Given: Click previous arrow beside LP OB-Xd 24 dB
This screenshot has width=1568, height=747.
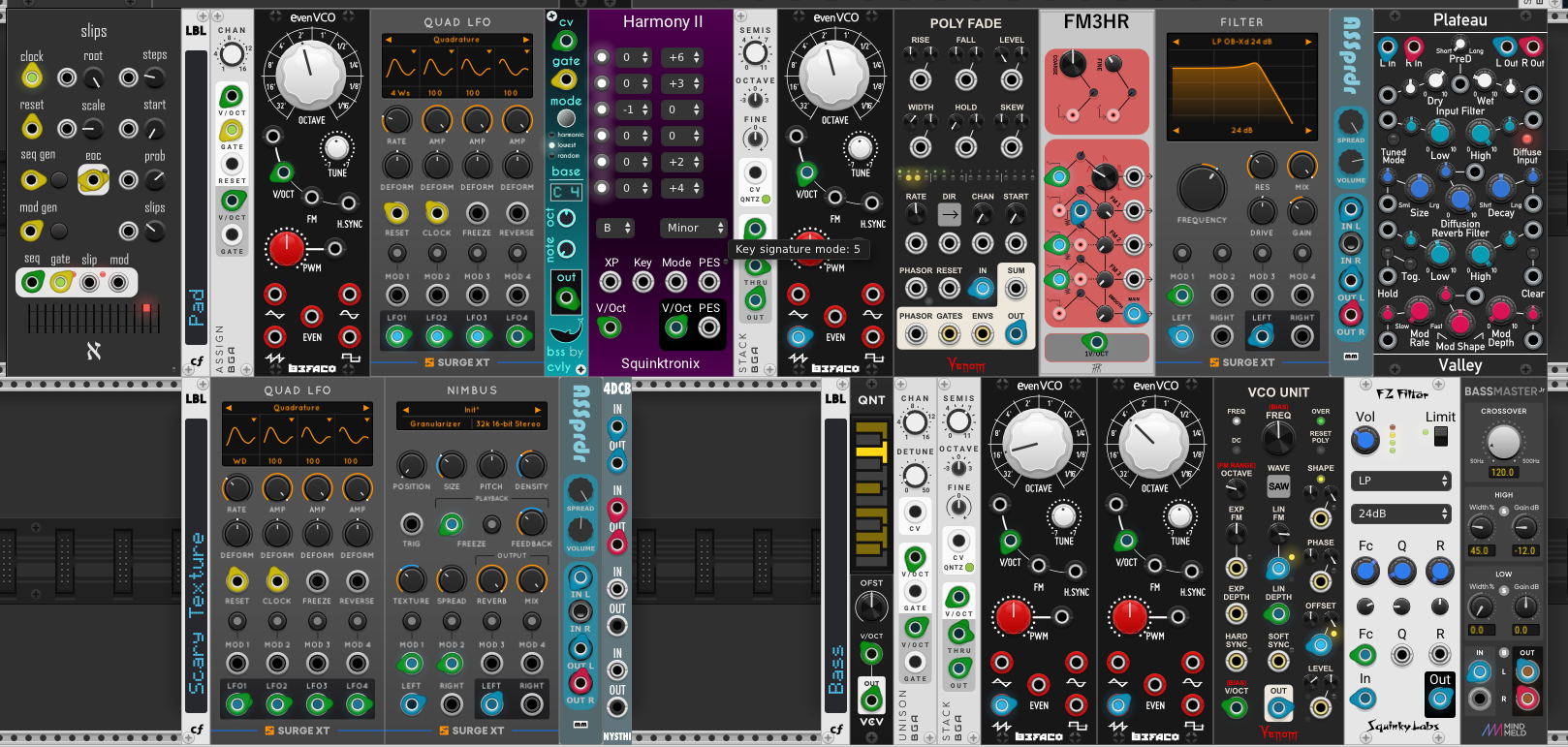Looking at the screenshot, I should pos(1176,42).
